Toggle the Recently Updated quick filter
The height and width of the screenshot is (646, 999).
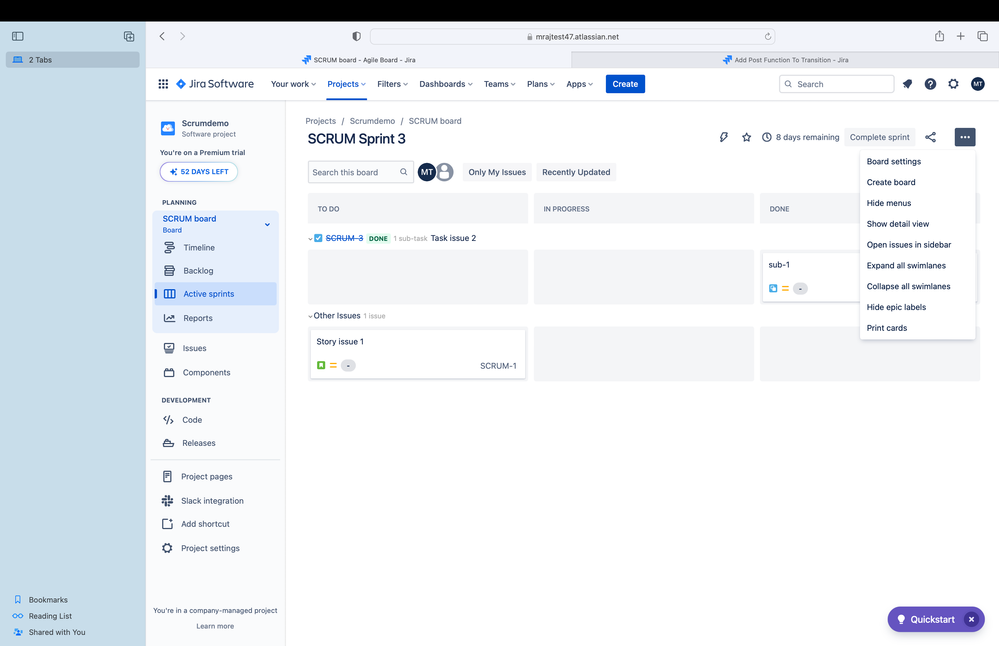(576, 172)
